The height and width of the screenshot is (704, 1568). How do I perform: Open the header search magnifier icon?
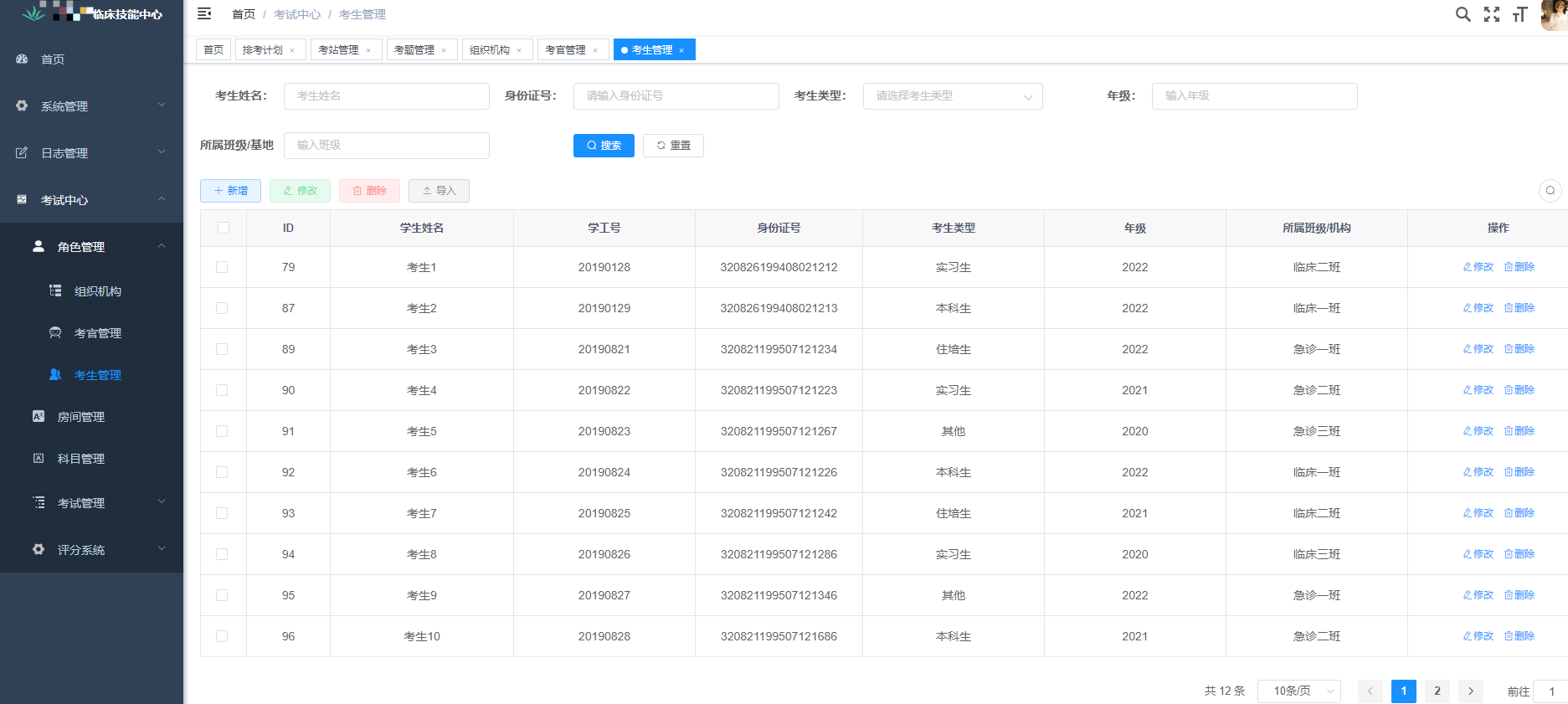pos(1463,14)
